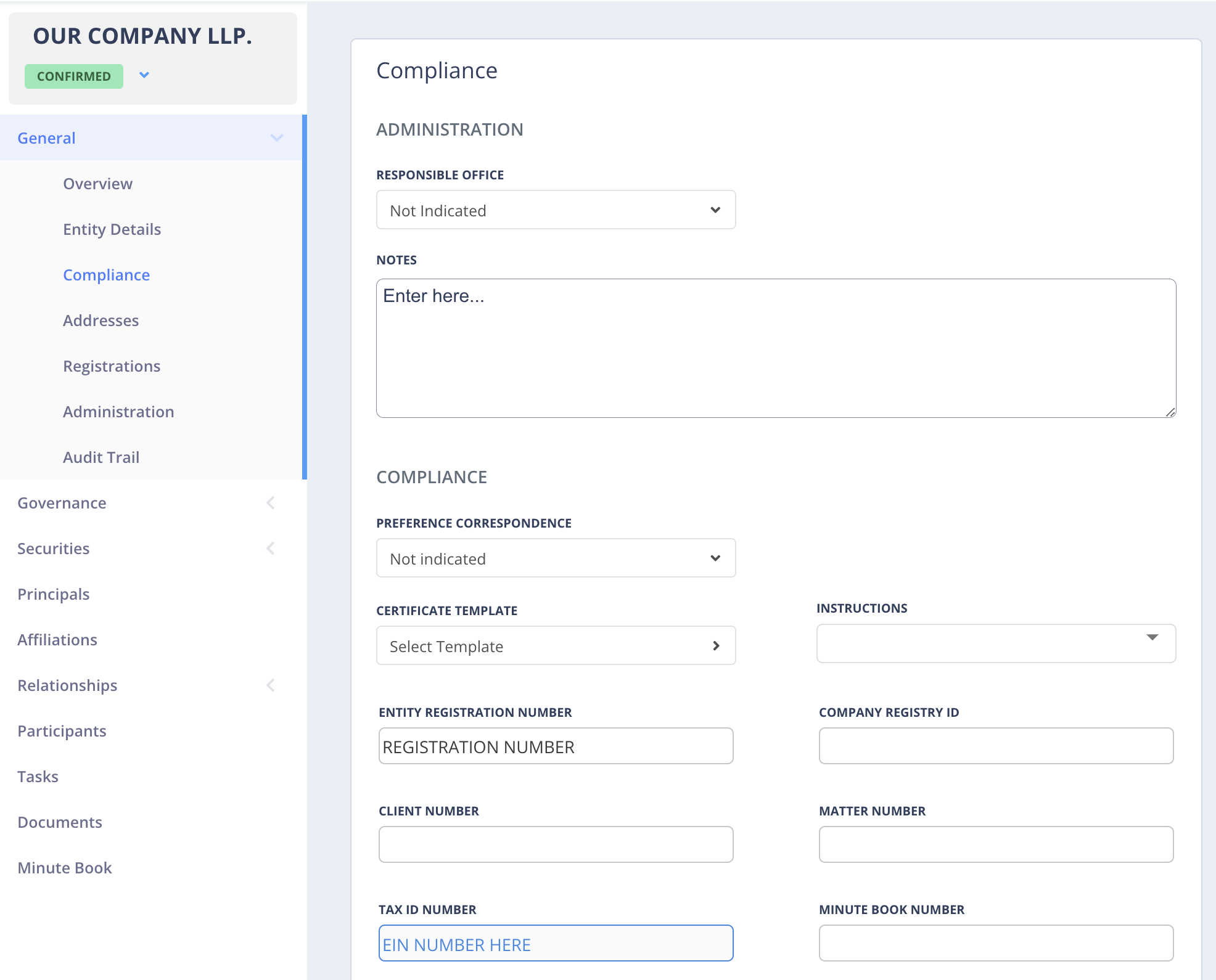Open the Responsible Office dropdown
The height and width of the screenshot is (980, 1216).
[556, 210]
